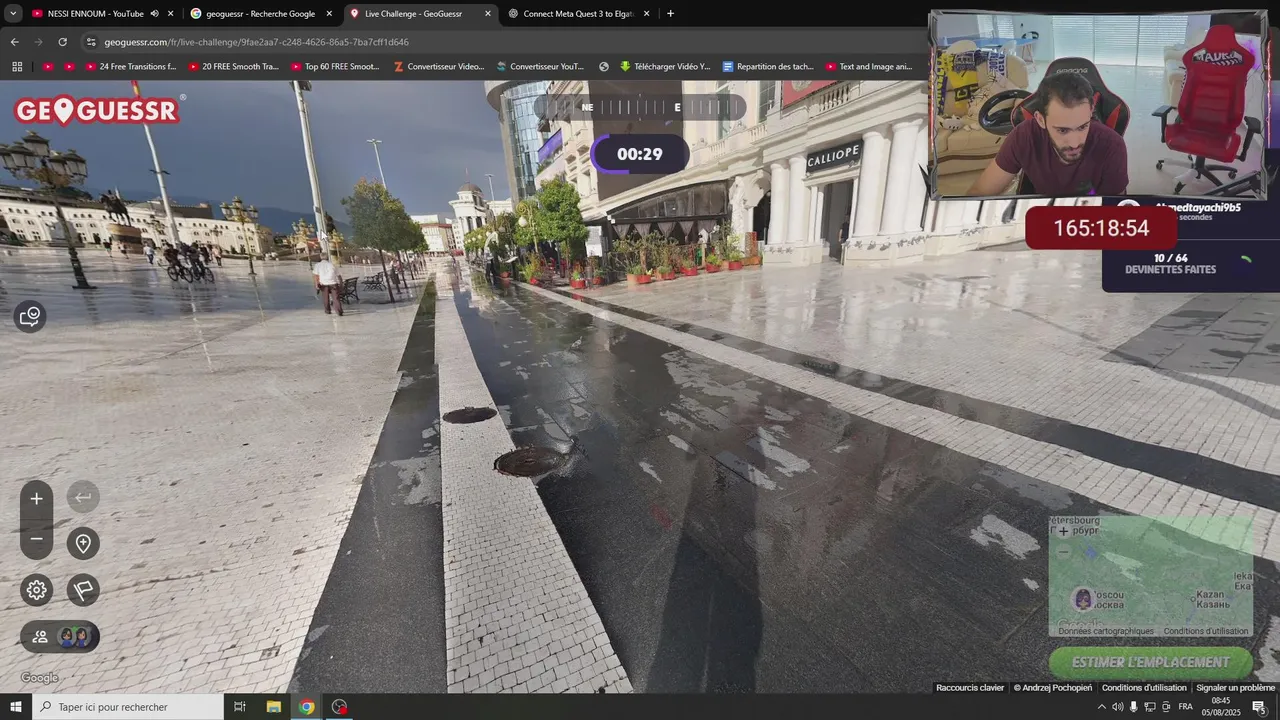Click the Taper ici pour rechercher box
Image resolution: width=1280 pixels, height=720 pixels.
(x=128, y=707)
